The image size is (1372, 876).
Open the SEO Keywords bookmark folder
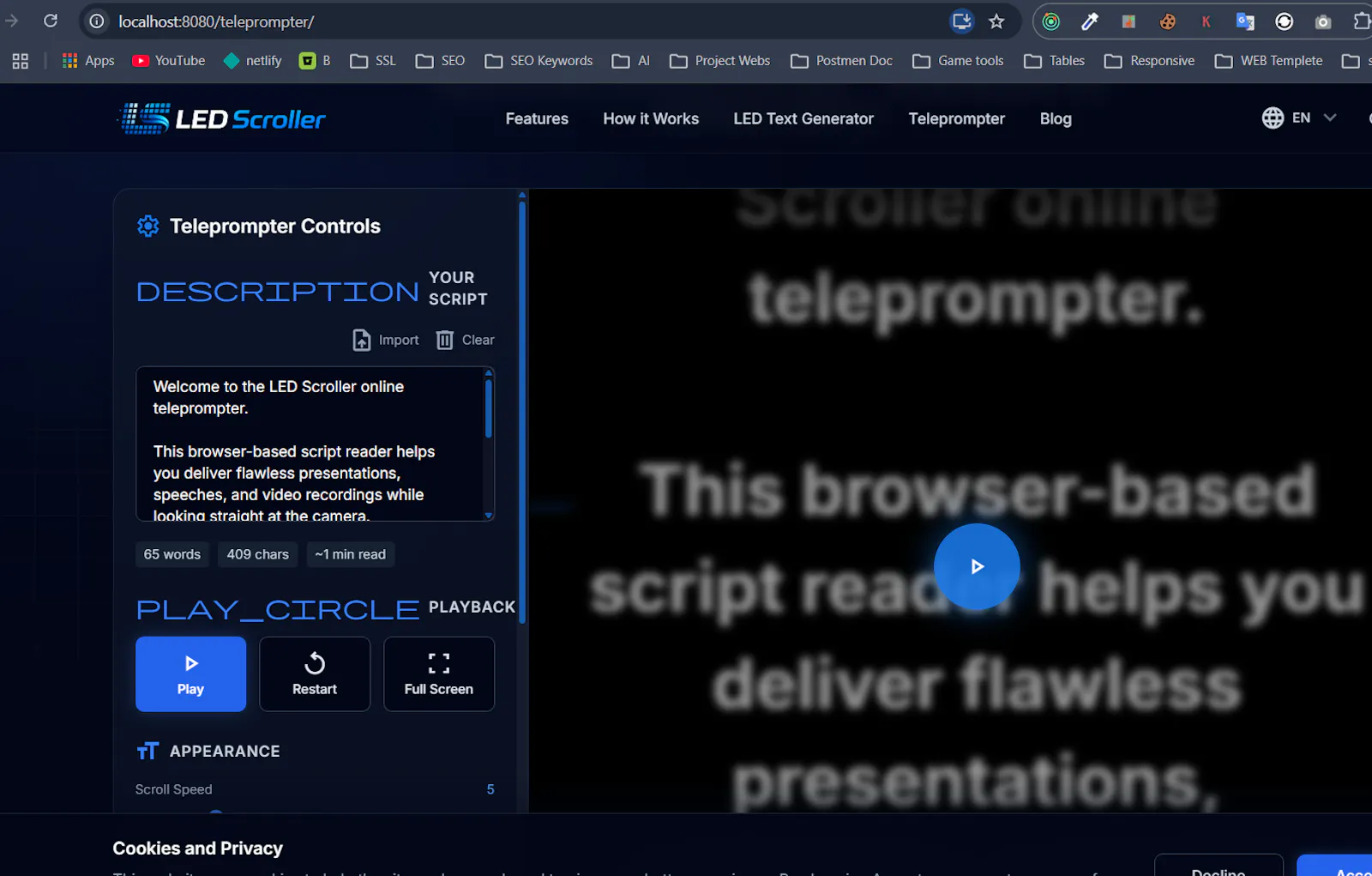539,61
